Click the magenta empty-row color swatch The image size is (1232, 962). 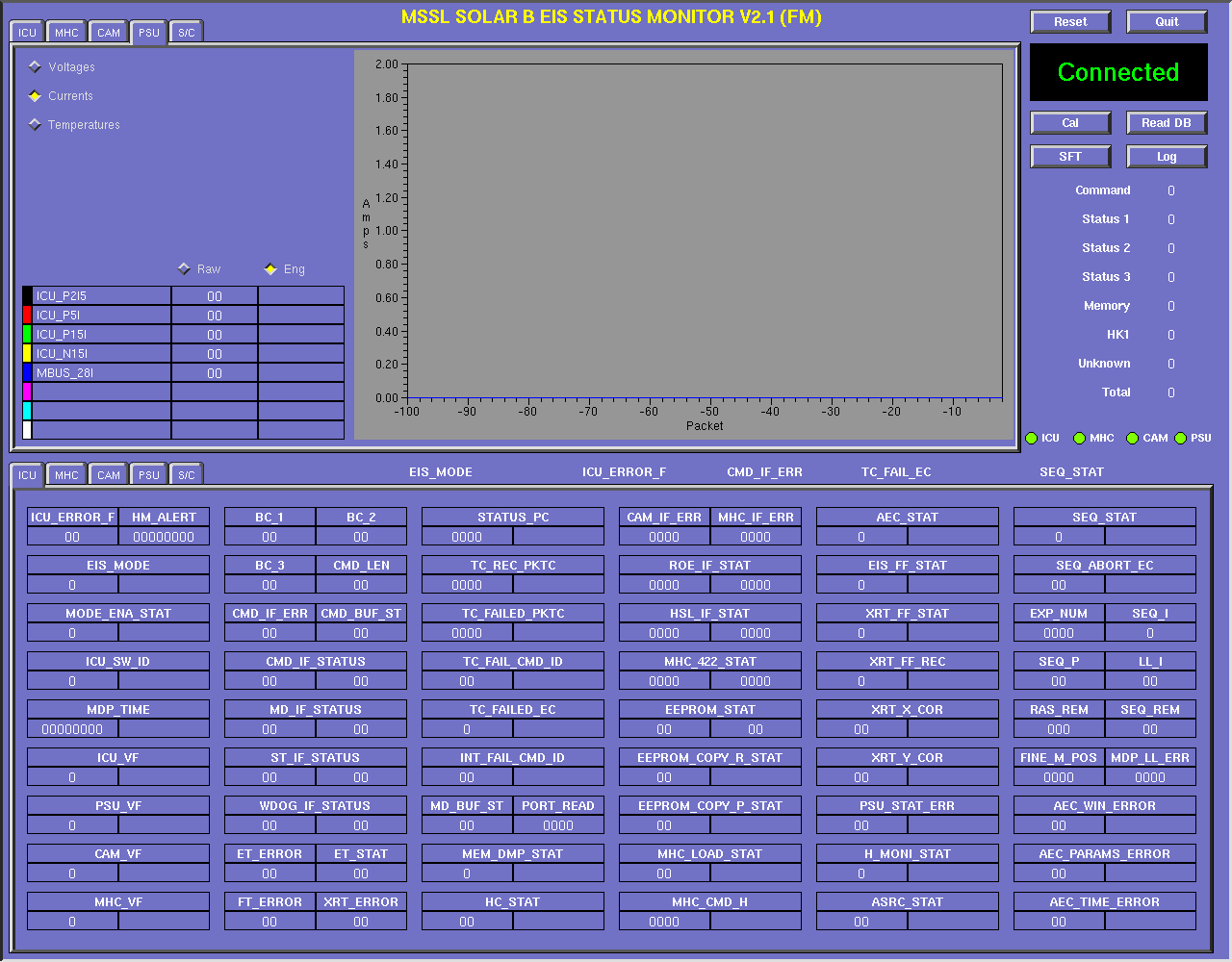point(27,392)
